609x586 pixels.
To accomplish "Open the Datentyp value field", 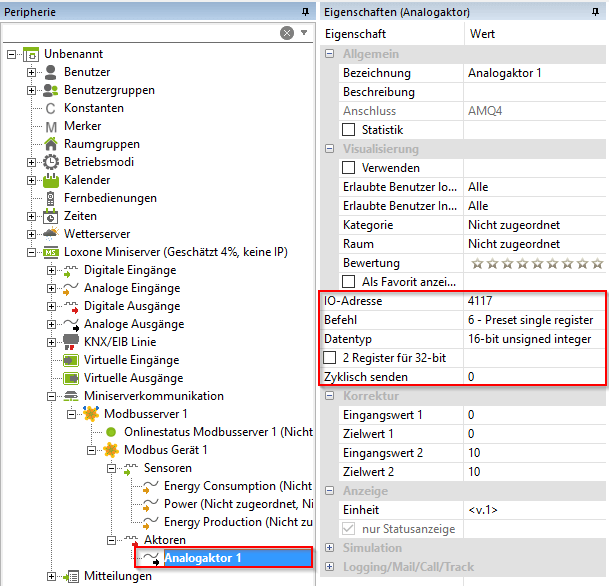I will tap(533, 339).
